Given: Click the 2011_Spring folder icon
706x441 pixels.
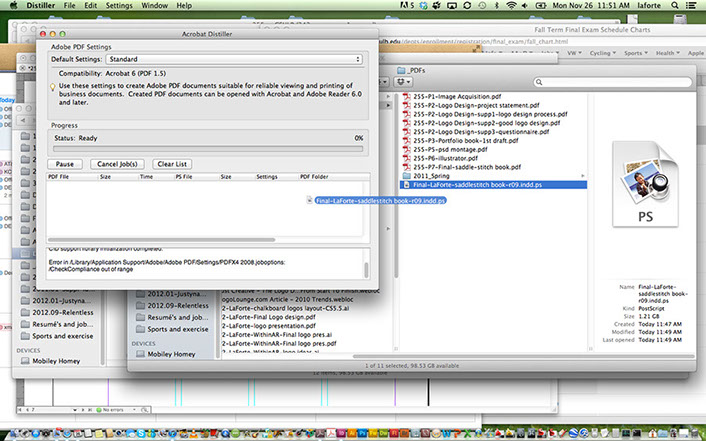Looking at the screenshot, I should [x=407, y=176].
